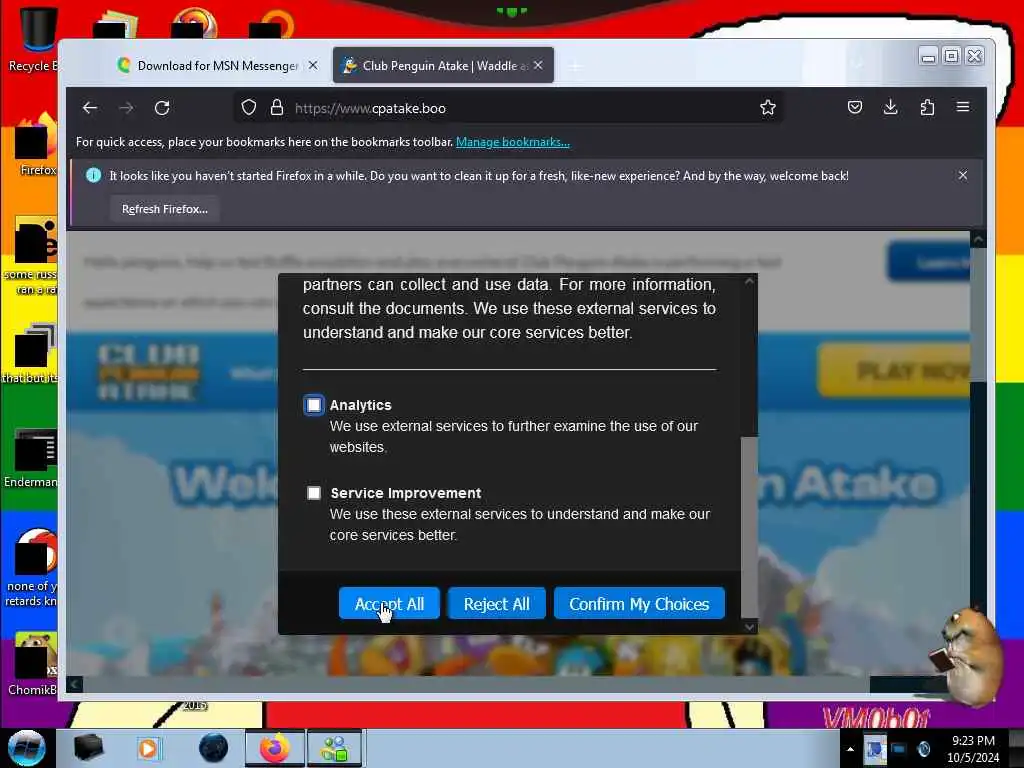Click Reject All cookies button
Viewport: 1024px width, 768px height.
[496, 604]
